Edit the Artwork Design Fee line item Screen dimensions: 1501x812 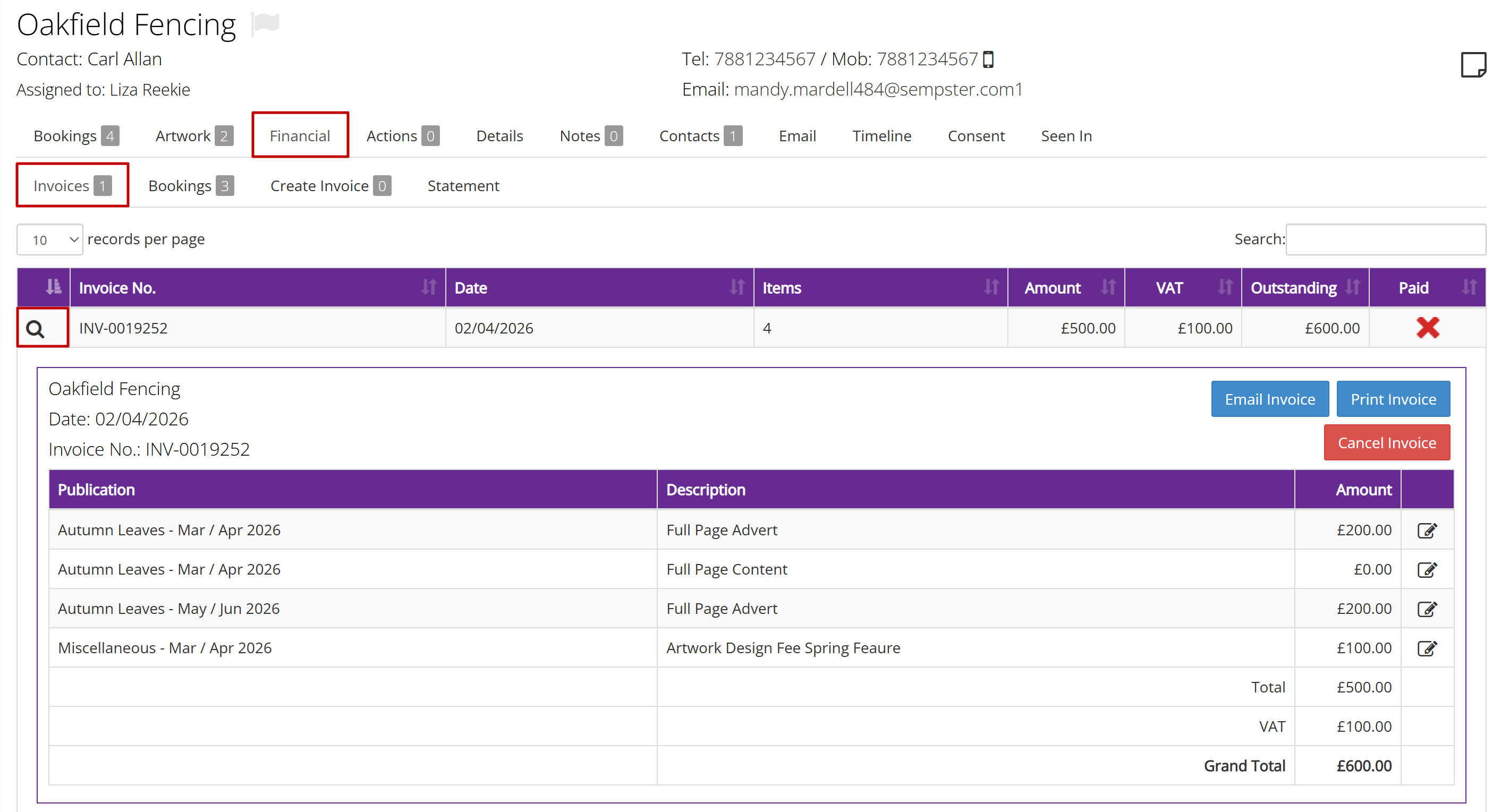[x=1427, y=648]
